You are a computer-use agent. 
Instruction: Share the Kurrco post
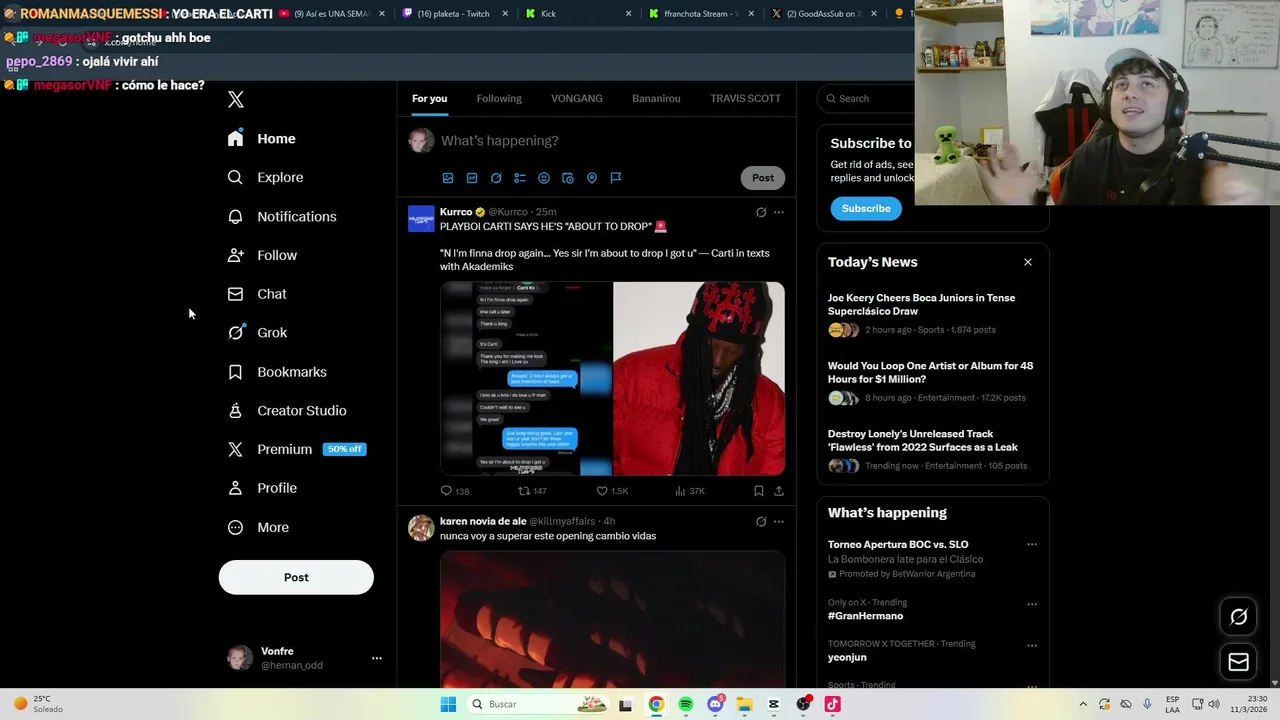pos(779,491)
